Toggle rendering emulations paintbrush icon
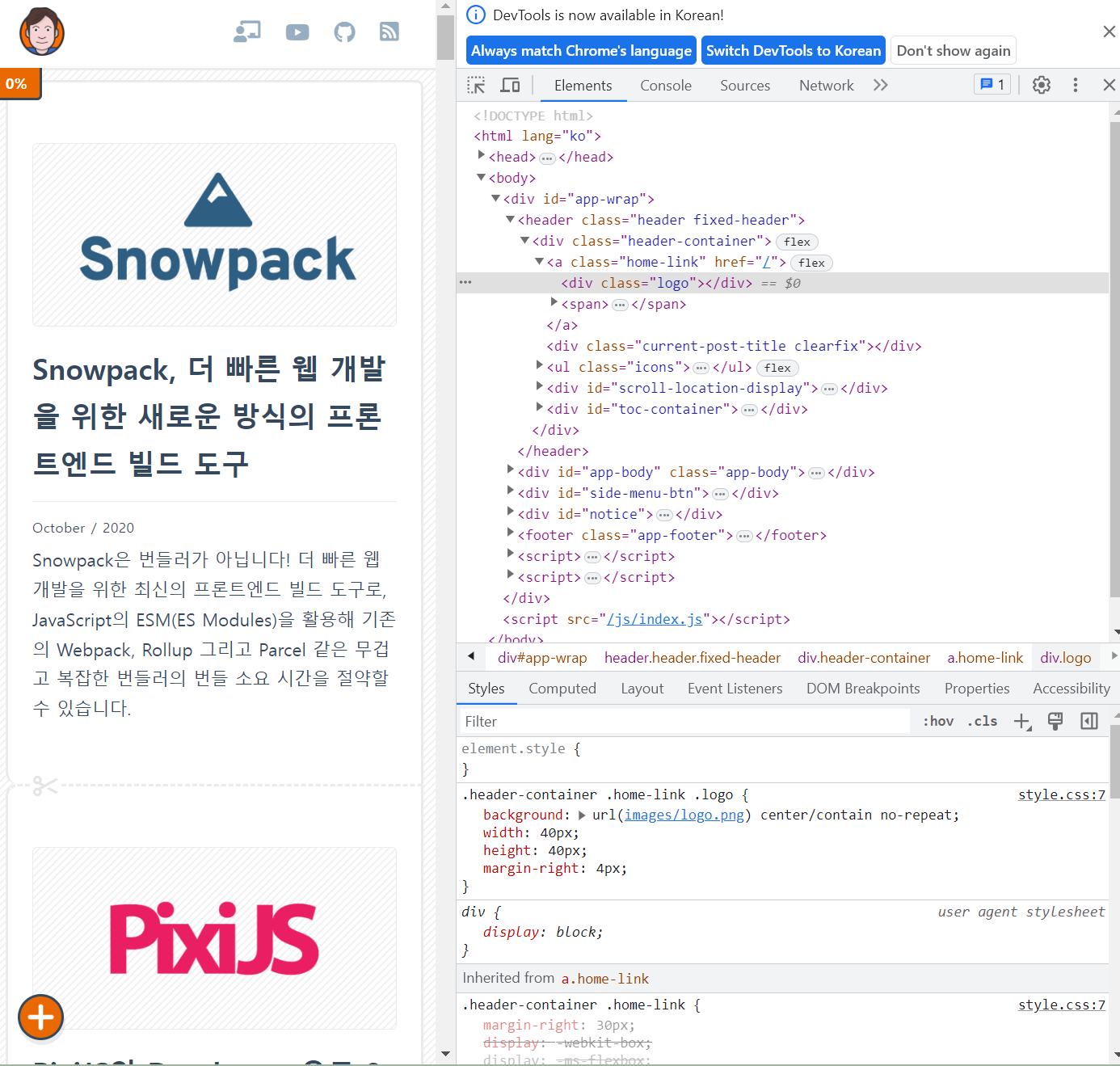The image size is (1120, 1066). (1055, 721)
